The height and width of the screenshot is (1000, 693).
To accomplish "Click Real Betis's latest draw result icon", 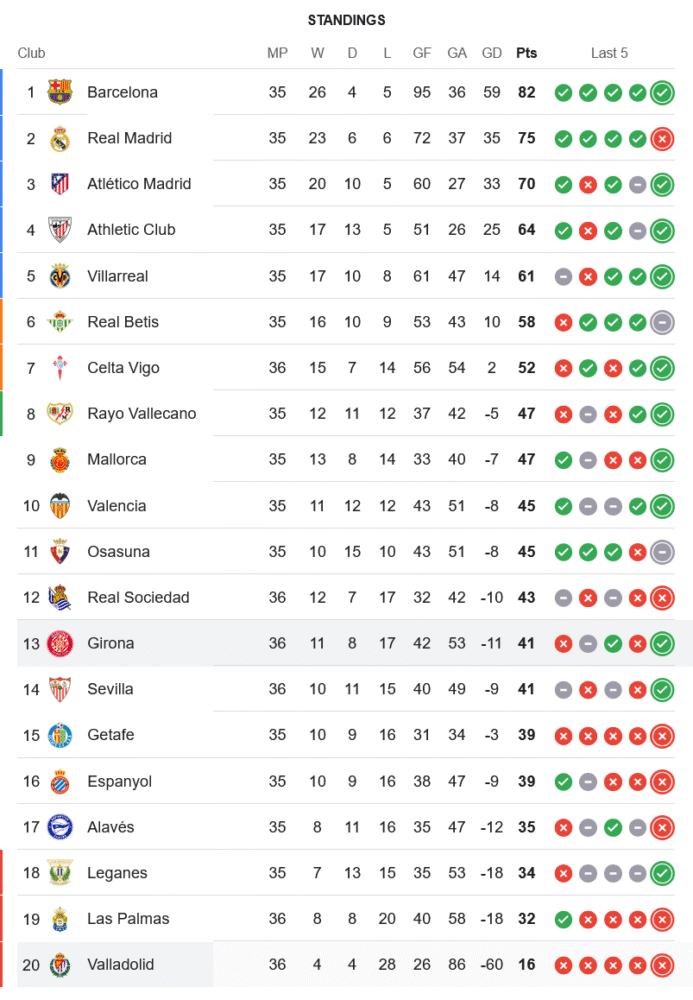I will [x=661, y=322].
